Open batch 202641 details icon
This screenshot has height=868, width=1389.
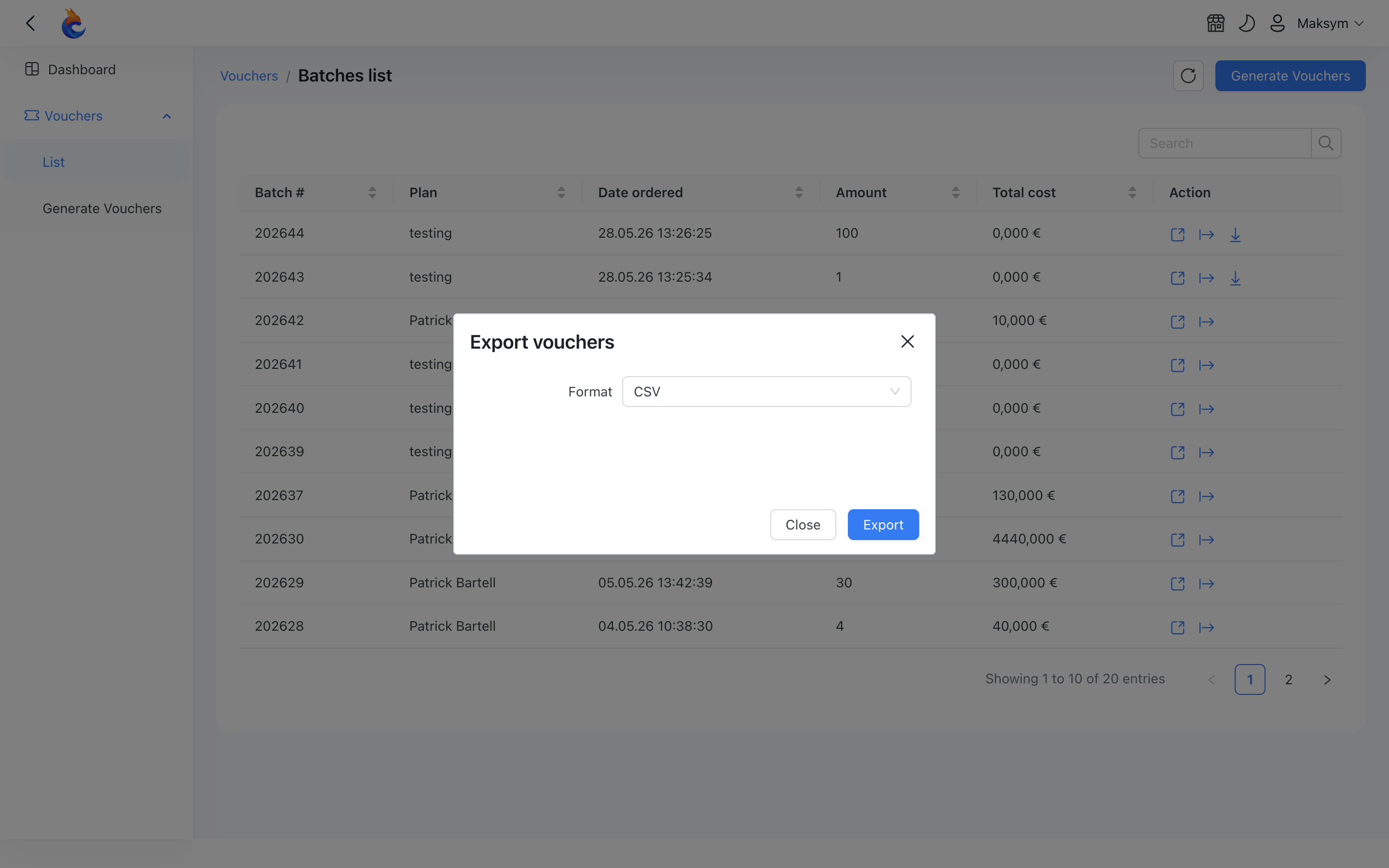1178,365
